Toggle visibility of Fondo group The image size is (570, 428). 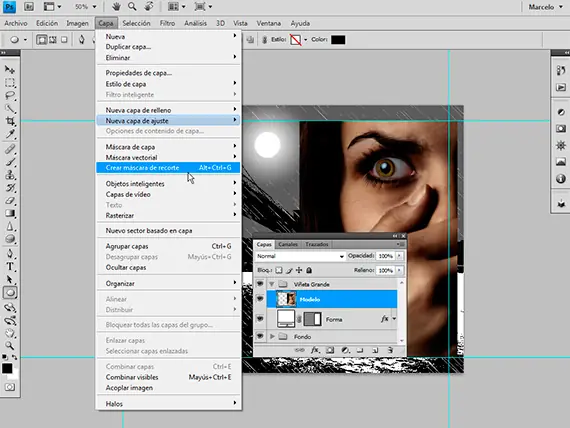click(x=260, y=336)
